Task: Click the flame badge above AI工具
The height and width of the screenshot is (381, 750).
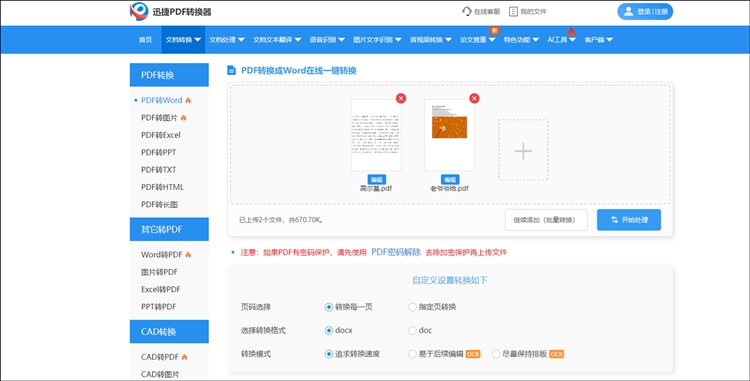Action: coord(571,32)
